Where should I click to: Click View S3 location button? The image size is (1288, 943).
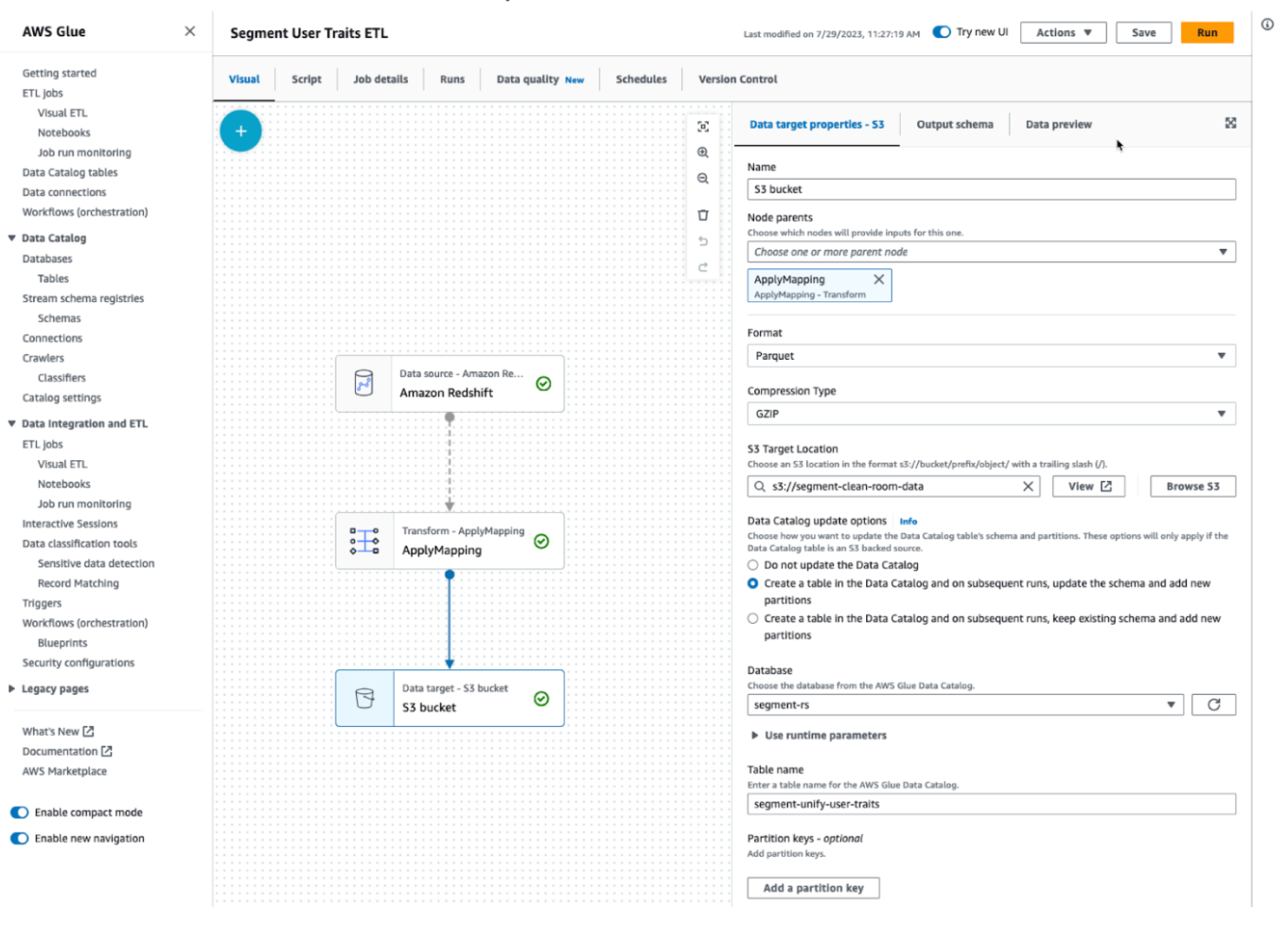click(1089, 487)
